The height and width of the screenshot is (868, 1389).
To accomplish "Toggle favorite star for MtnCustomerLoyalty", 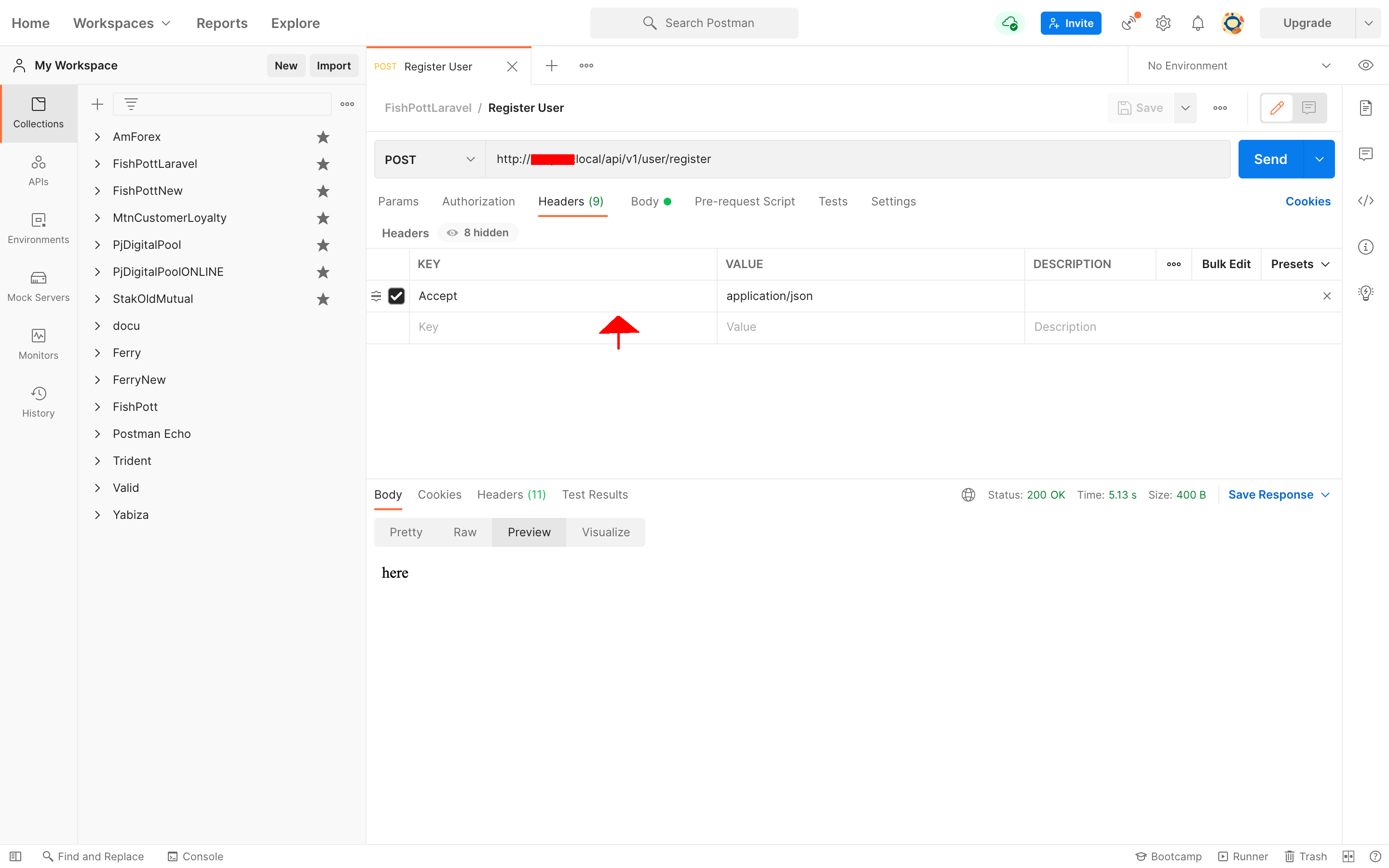I will pyautogui.click(x=323, y=218).
